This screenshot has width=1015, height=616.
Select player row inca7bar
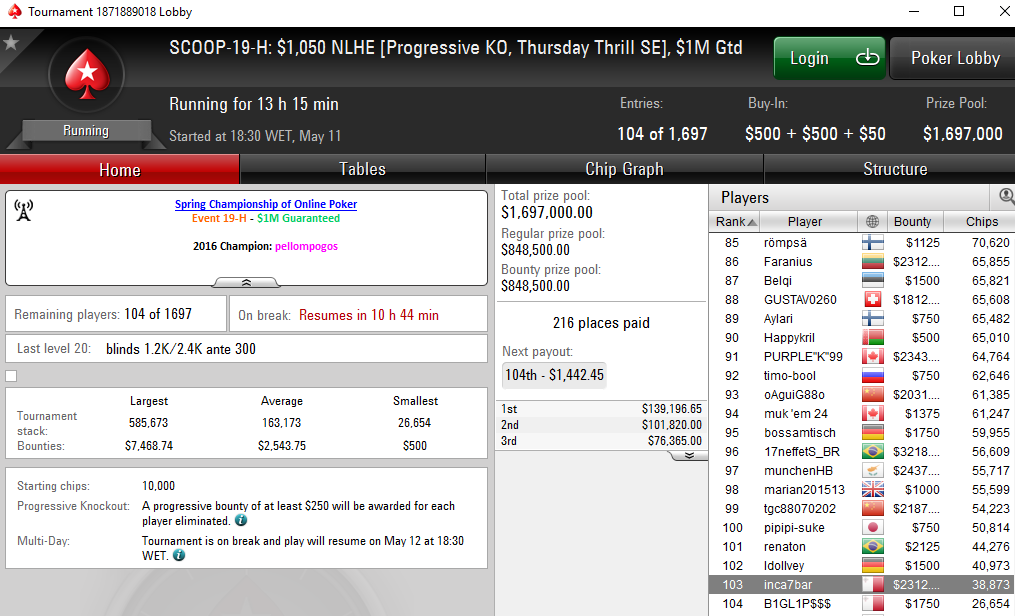coord(862,585)
